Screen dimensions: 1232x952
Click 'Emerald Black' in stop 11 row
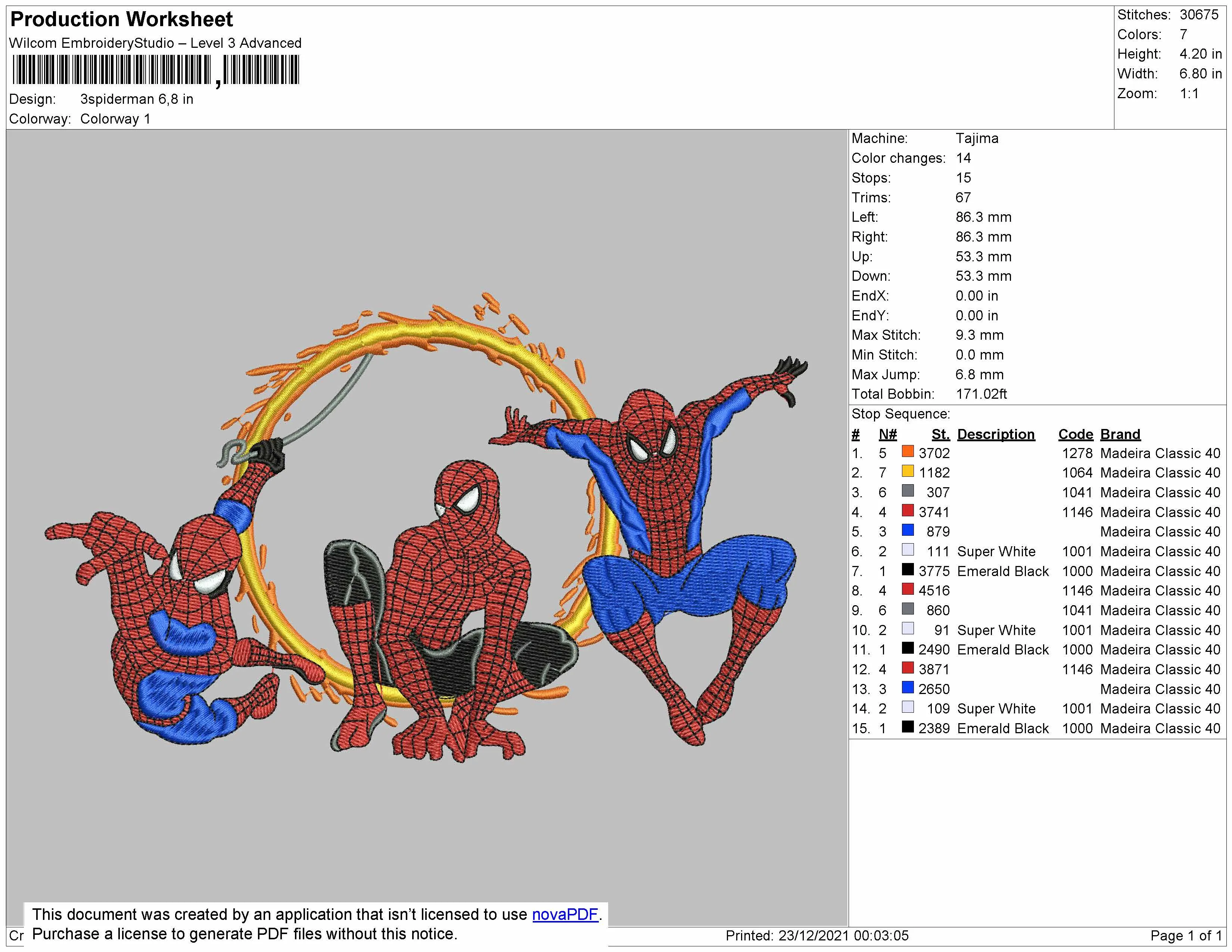pos(1002,650)
